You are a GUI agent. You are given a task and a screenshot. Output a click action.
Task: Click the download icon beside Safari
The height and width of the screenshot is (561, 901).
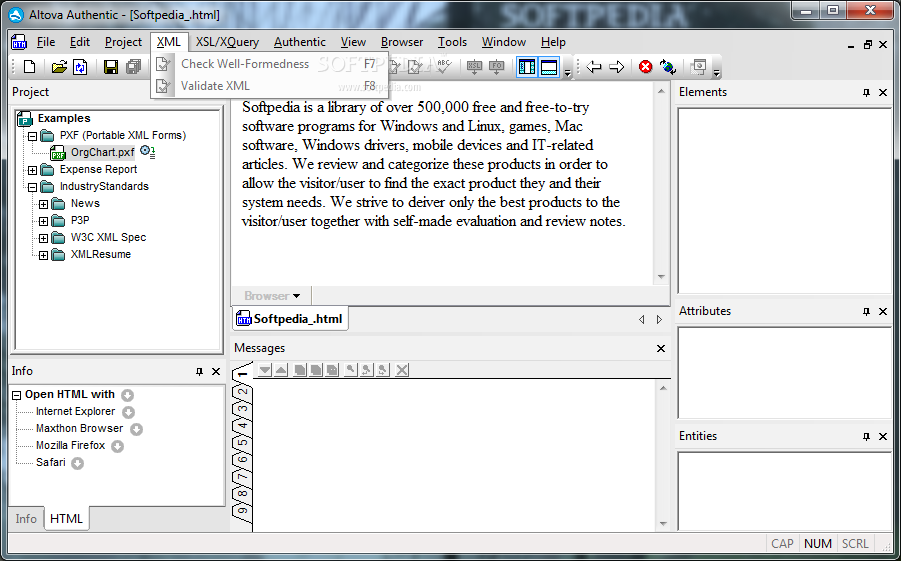click(78, 463)
